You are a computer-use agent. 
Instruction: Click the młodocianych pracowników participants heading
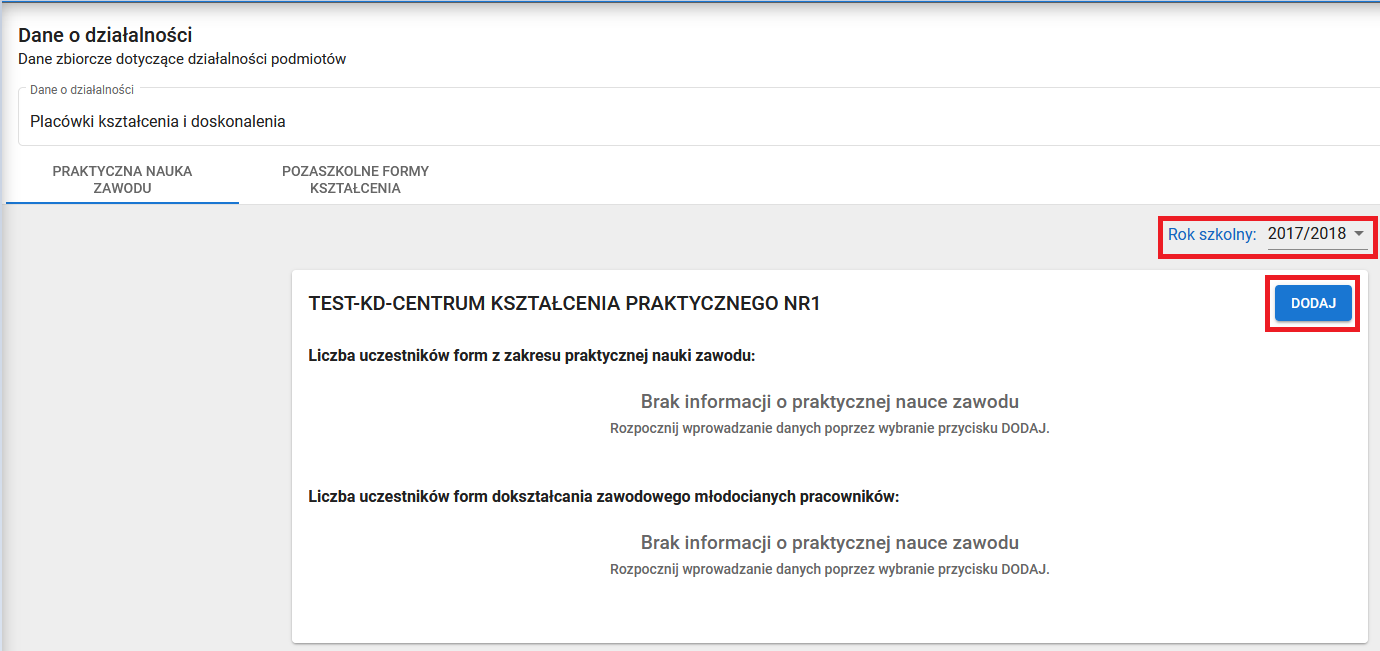(x=604, y=496)
